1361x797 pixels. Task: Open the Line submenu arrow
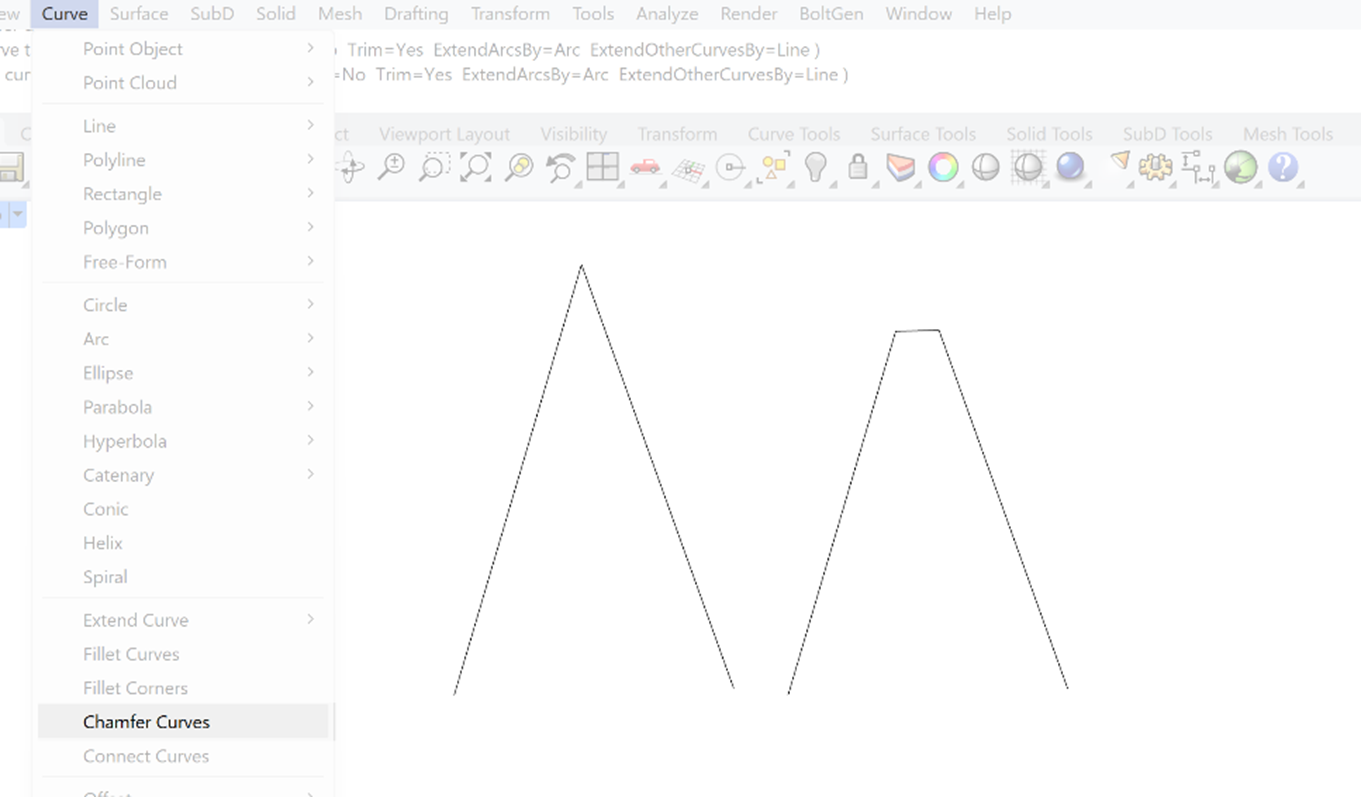(310, 126)
